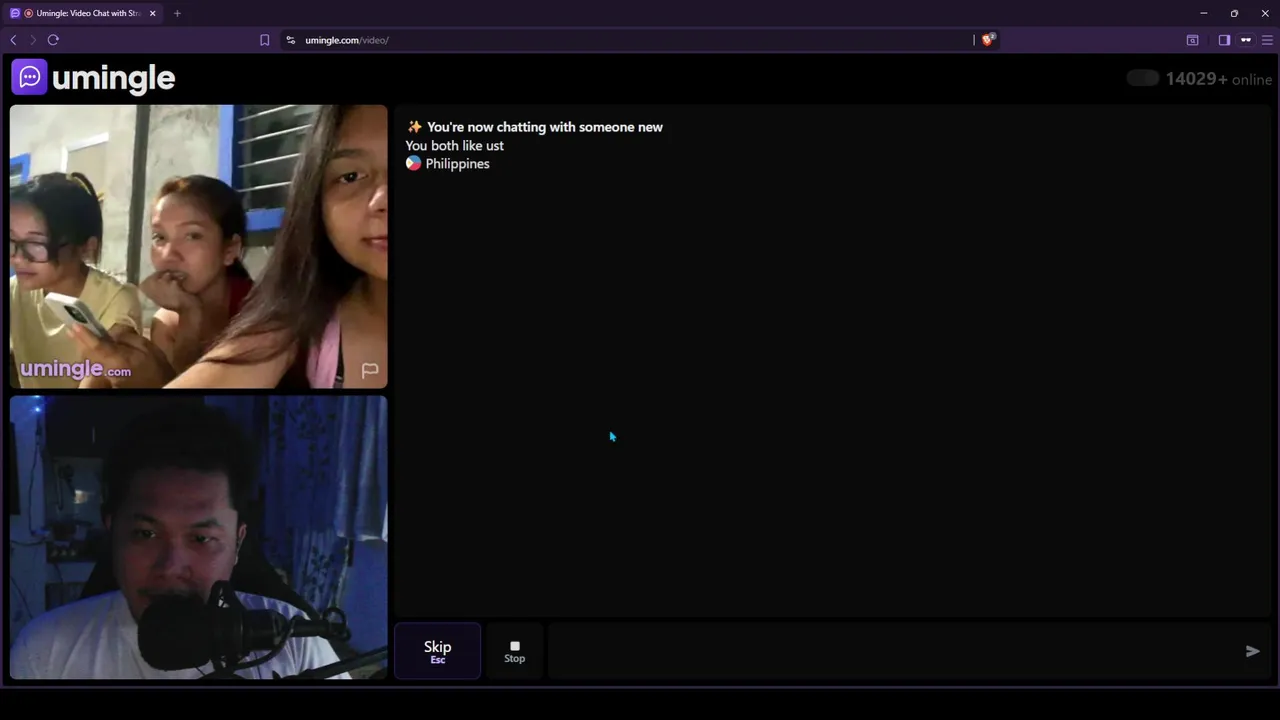Select the Umingle Video Chat tab
The image size is (1280, 720).
82,13
